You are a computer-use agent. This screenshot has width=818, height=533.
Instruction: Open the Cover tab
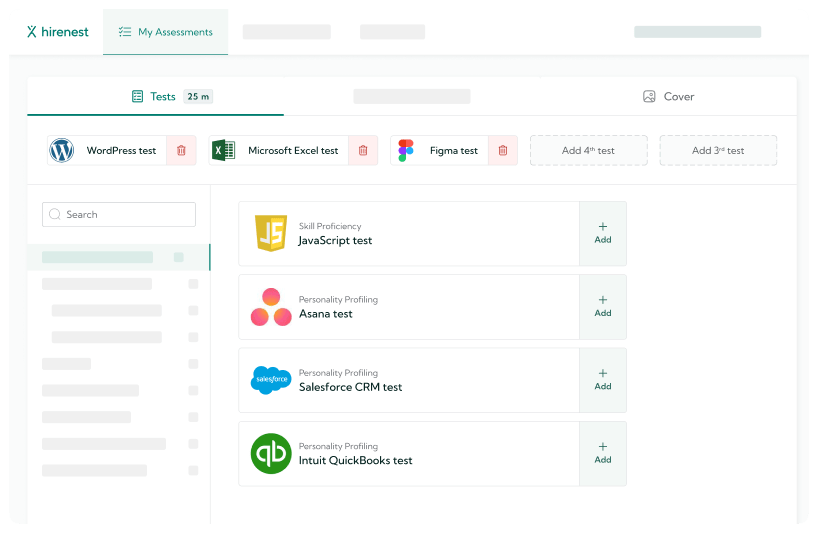pos(669,96)
